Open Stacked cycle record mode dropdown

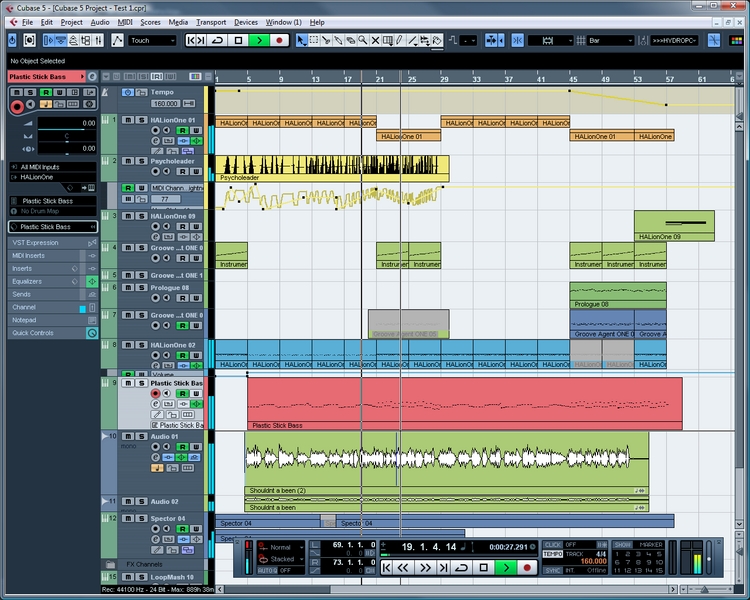pyautogui.click(x=281, y=559)
